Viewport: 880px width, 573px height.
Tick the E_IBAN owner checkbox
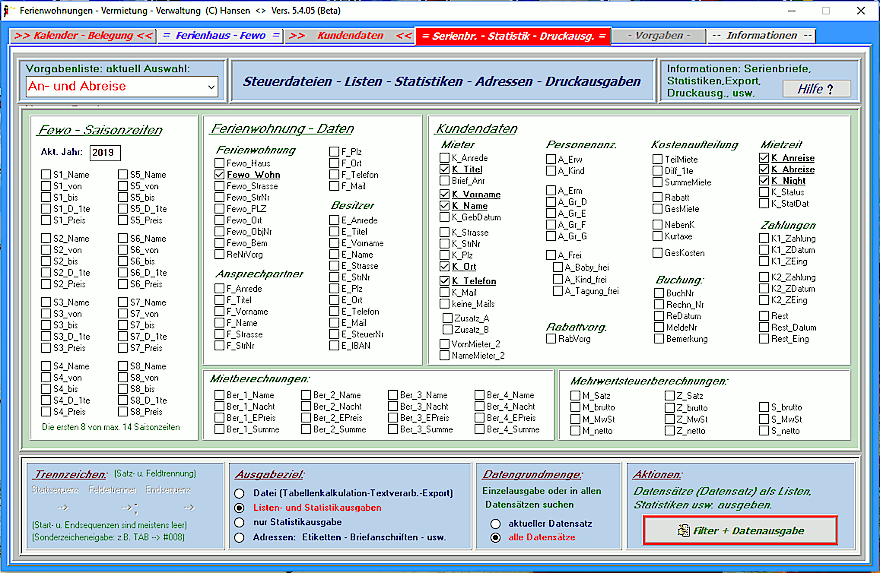click(x=334, y=345)
